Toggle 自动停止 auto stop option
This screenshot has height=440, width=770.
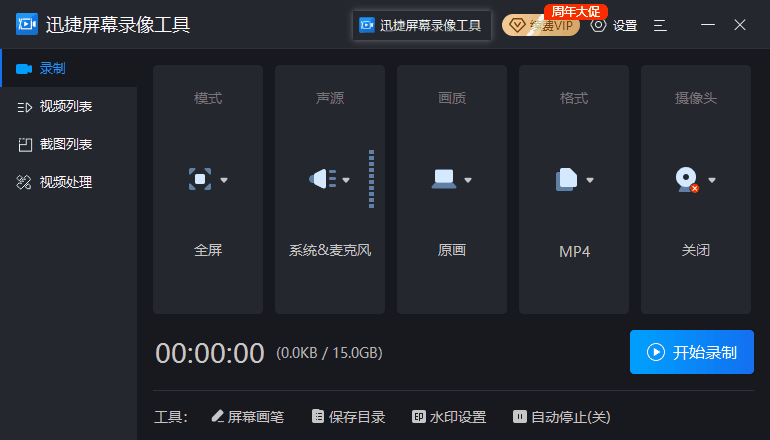[562, 417]
